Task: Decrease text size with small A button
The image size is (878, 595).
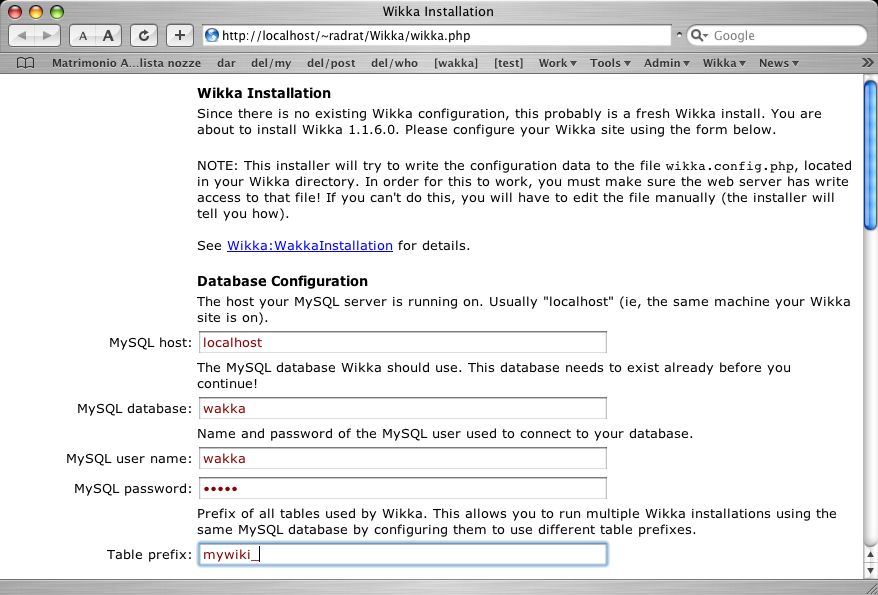Action: pyautogui.click(x=82, y=36)
